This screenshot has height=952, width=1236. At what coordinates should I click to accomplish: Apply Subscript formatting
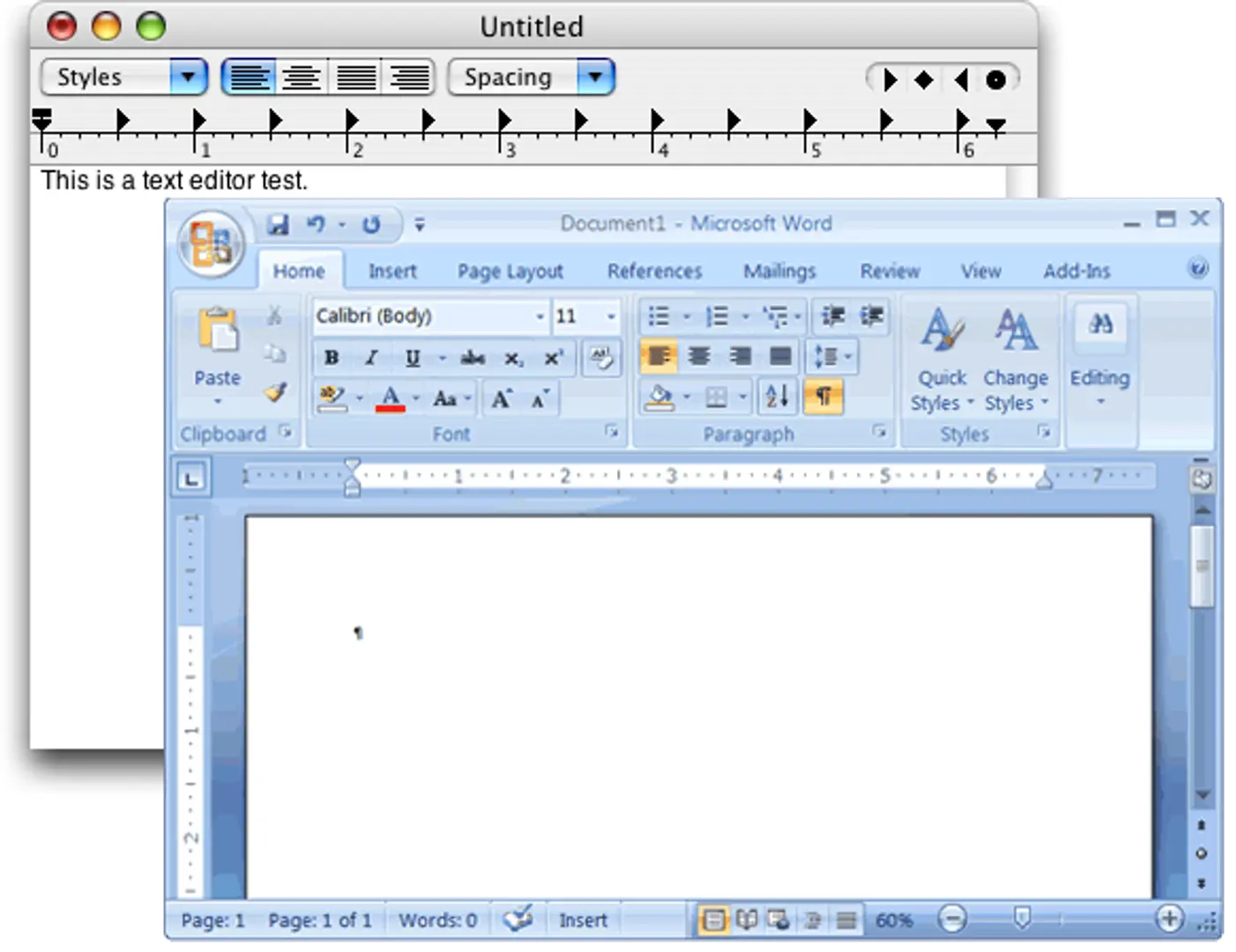click(513, 358)
